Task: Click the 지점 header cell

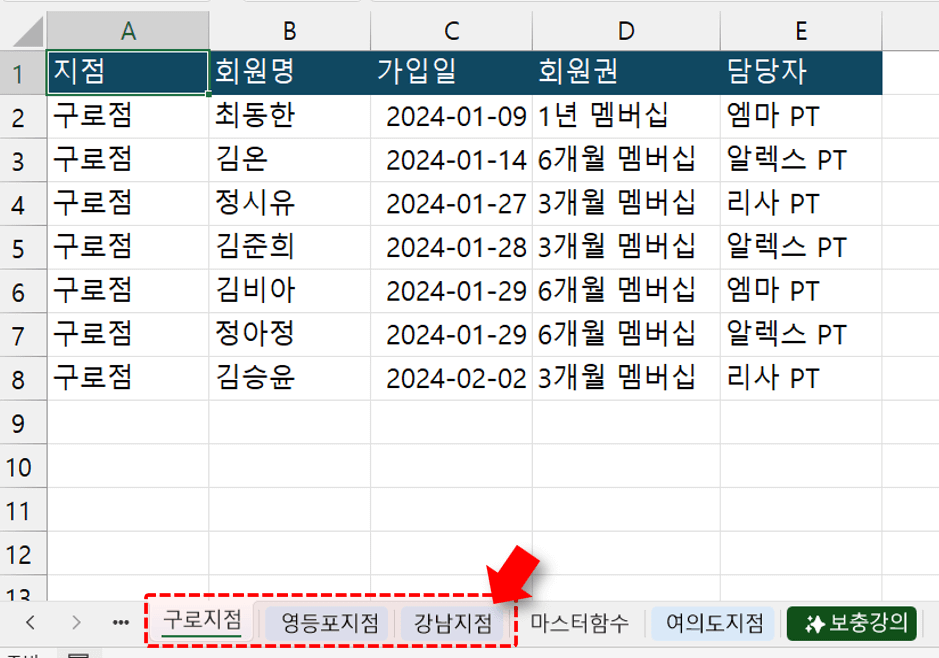Action: (x=126, y=71)
